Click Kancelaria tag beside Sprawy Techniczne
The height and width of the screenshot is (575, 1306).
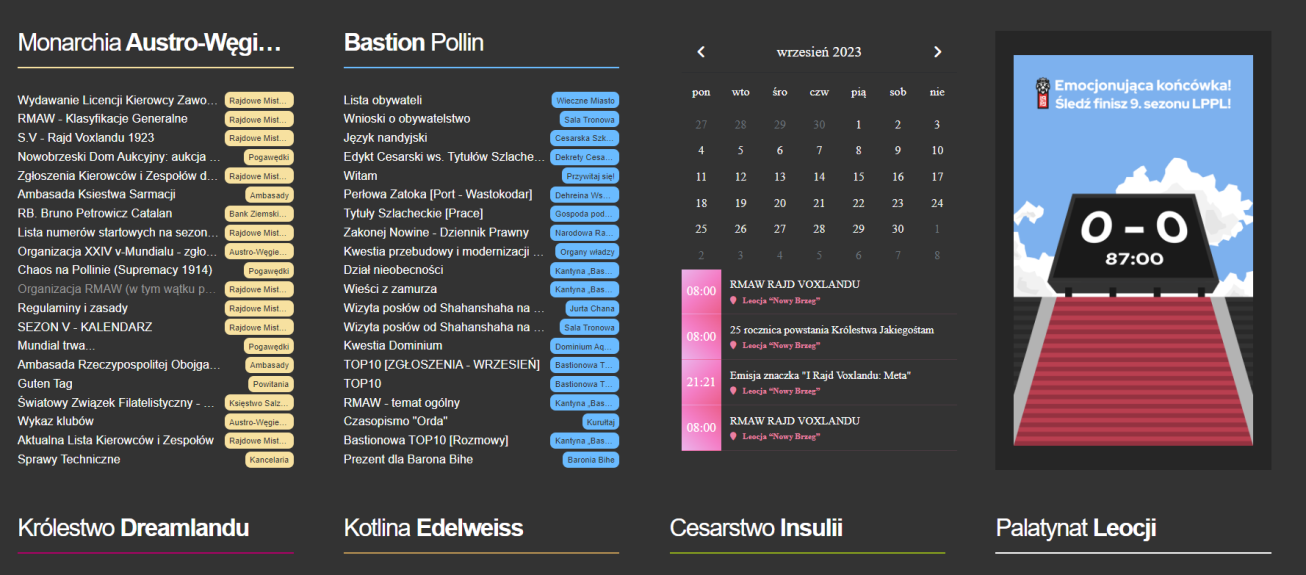coord(269,460)
